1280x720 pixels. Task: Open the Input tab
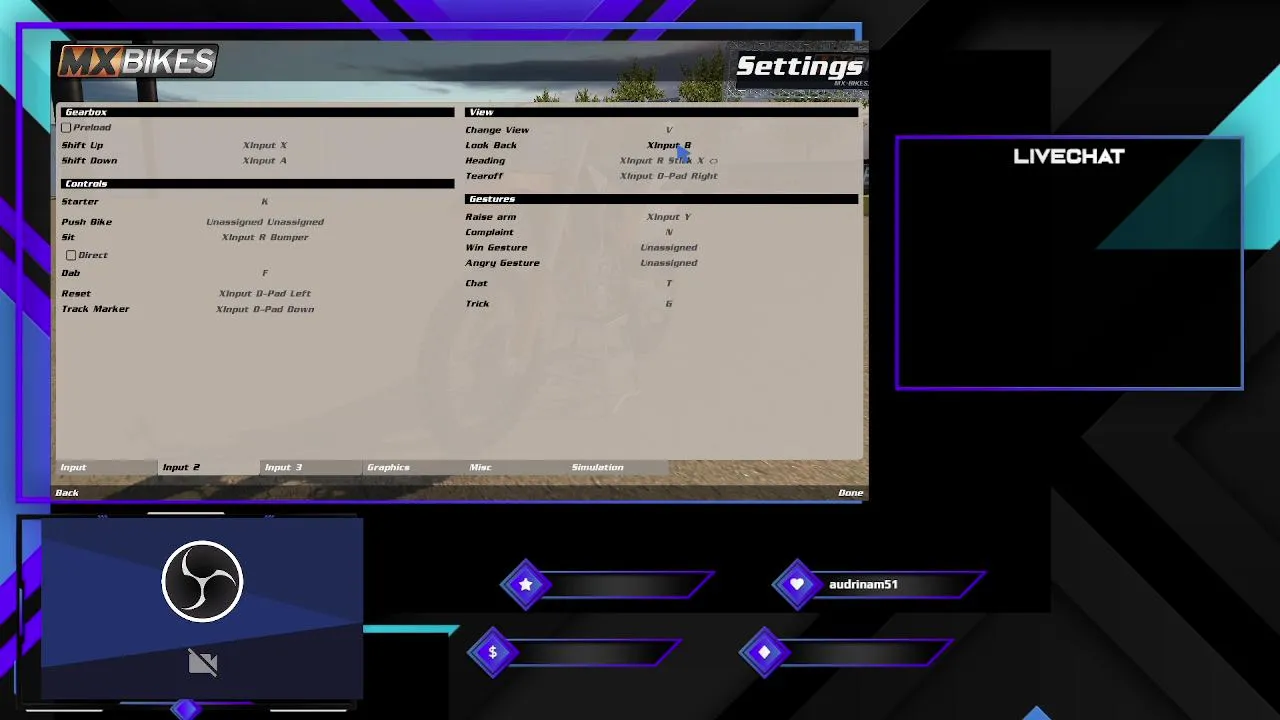point(107,467)
